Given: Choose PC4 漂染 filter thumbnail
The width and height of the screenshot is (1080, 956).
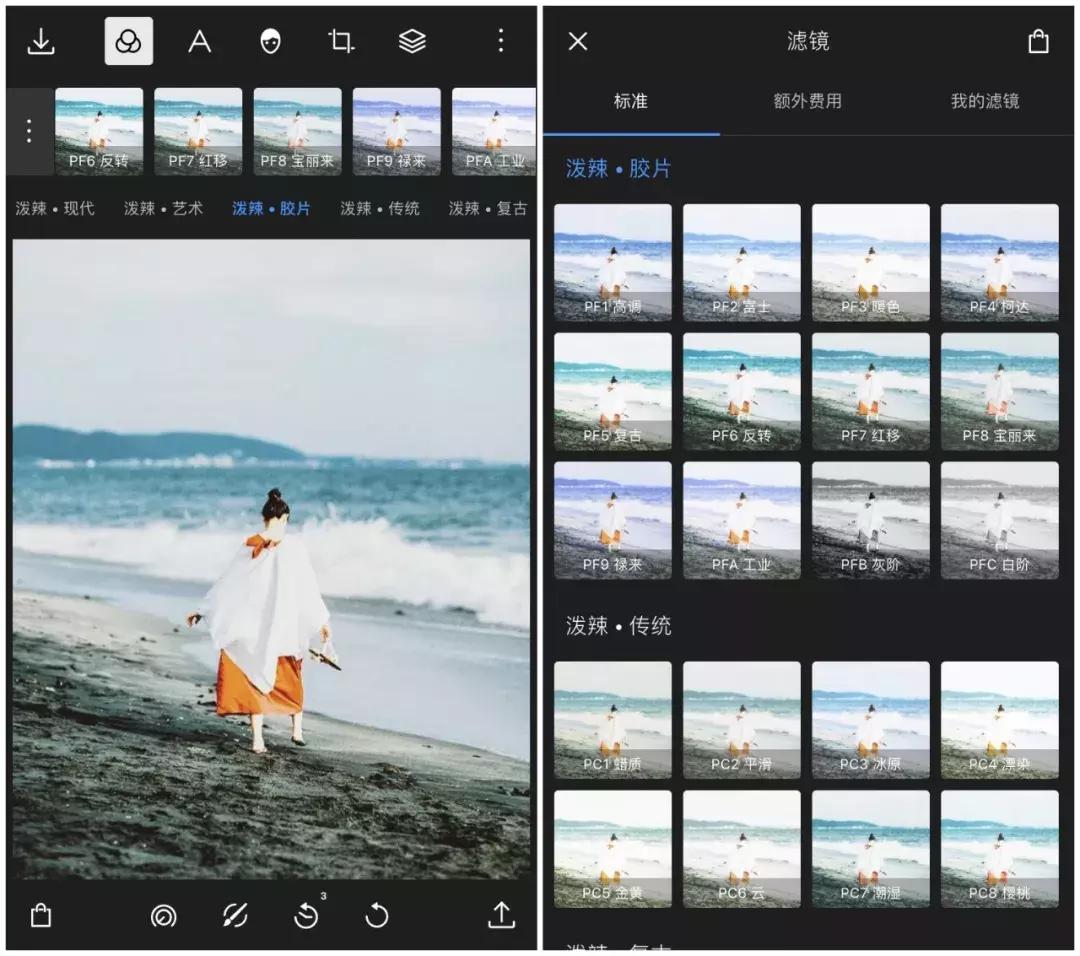Looking at the screenshot, I should pos(999,720).
